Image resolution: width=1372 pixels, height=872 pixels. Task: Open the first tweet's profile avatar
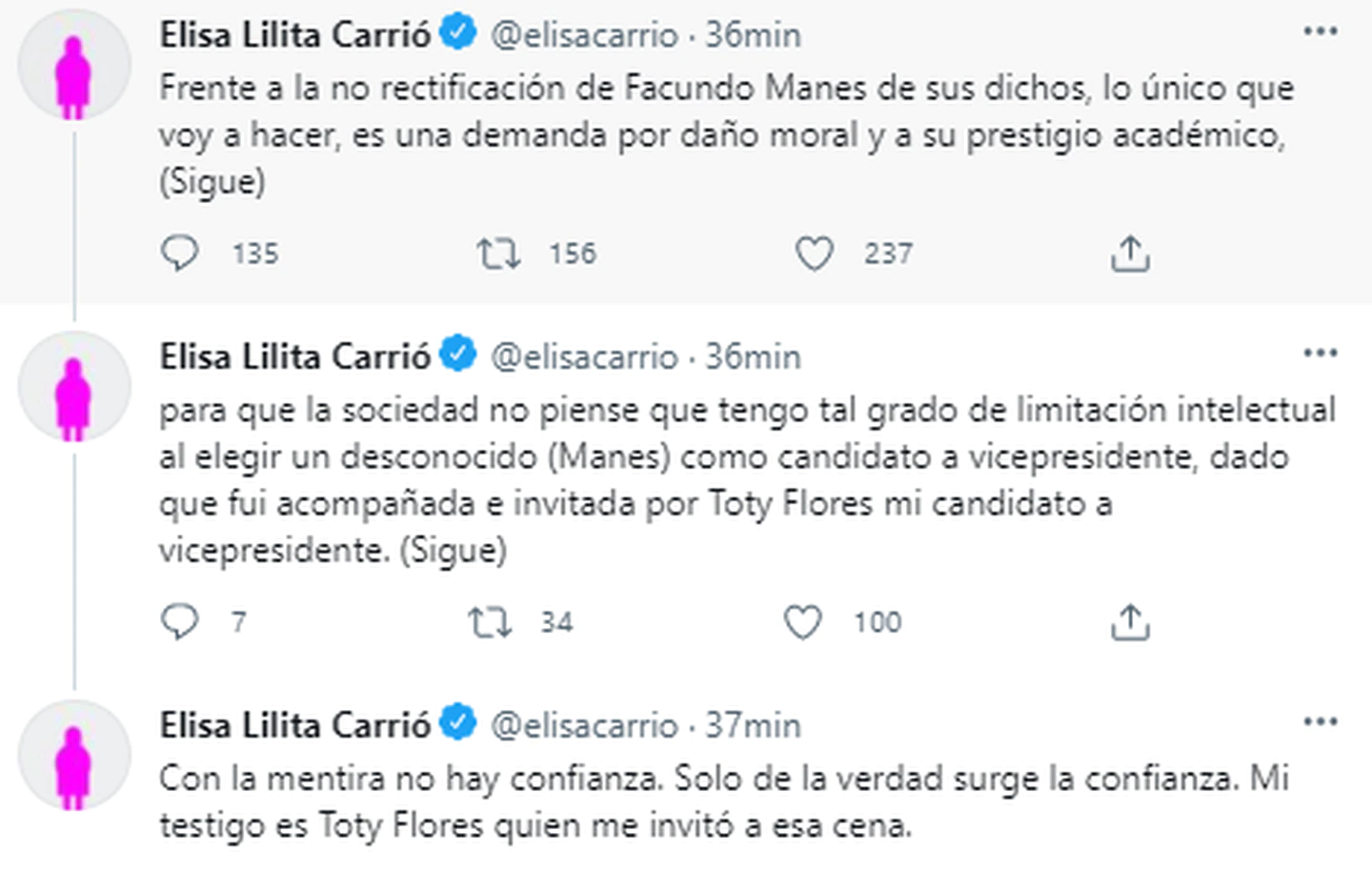[73, 67]
